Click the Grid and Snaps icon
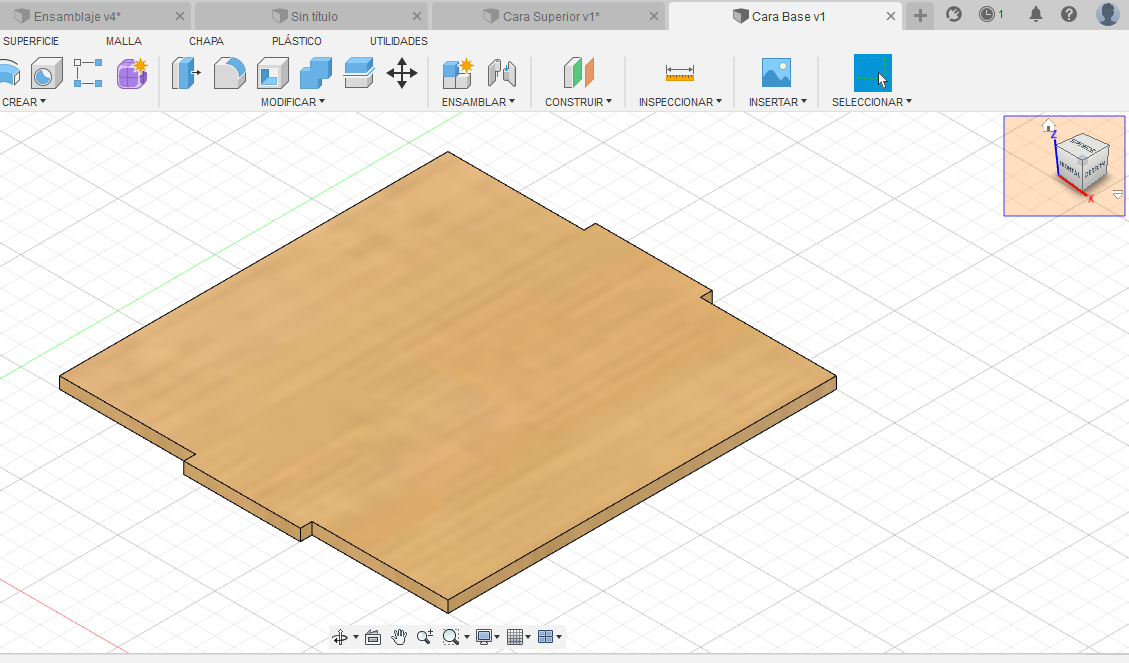 pyautogui.click(x=515, y=637)
